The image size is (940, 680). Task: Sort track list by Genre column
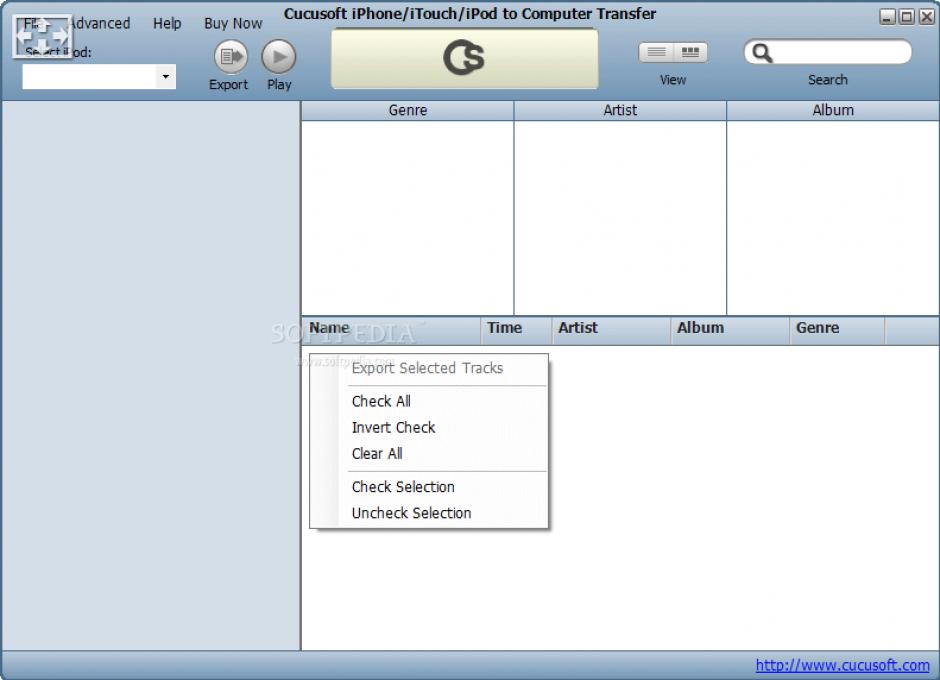[x=837, y=329]
